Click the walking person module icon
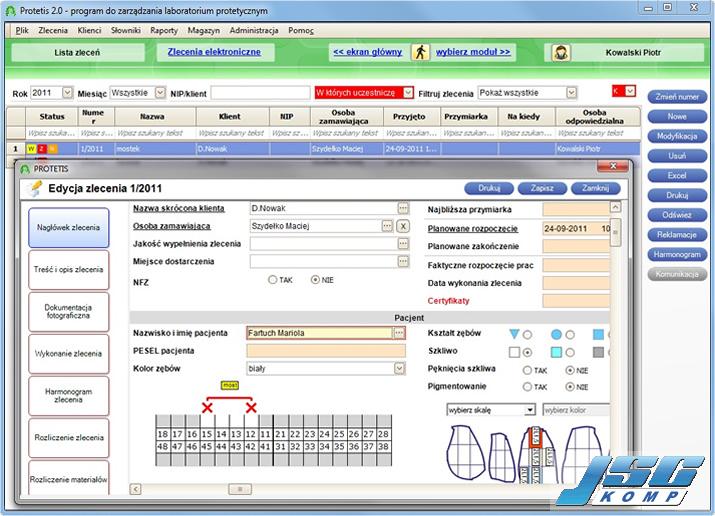 point(420,52)
